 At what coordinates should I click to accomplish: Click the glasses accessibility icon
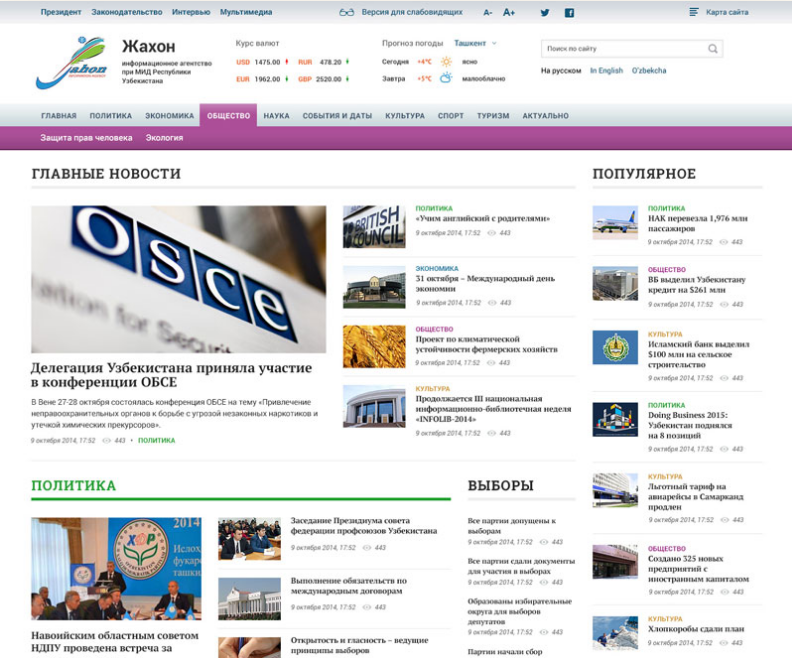346,12
